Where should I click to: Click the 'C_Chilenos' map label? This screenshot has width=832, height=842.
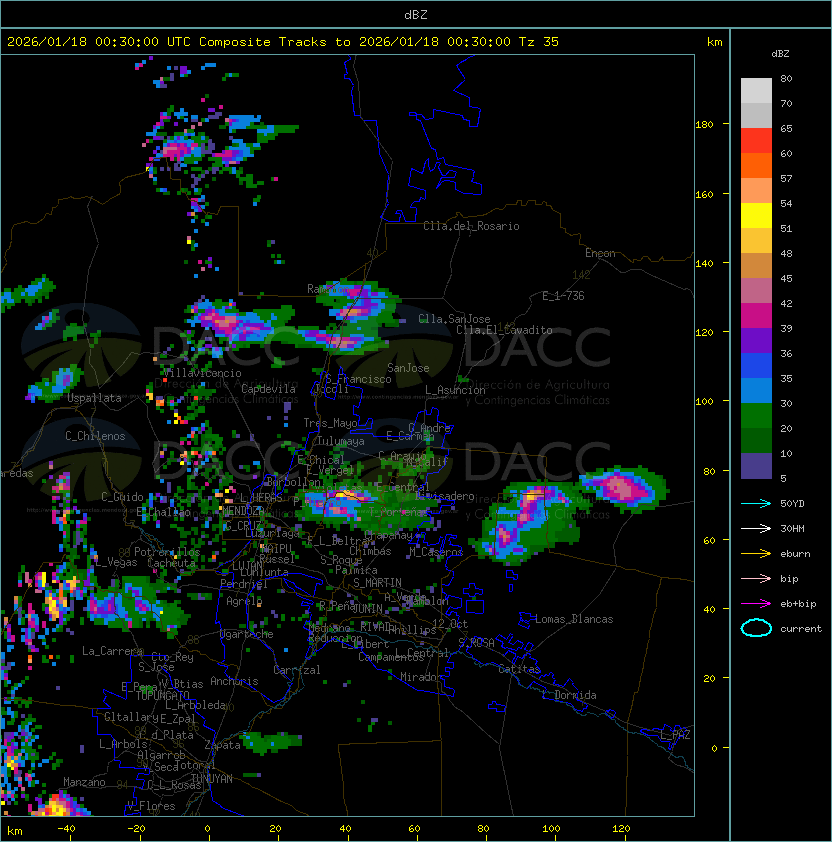(95, 436)
